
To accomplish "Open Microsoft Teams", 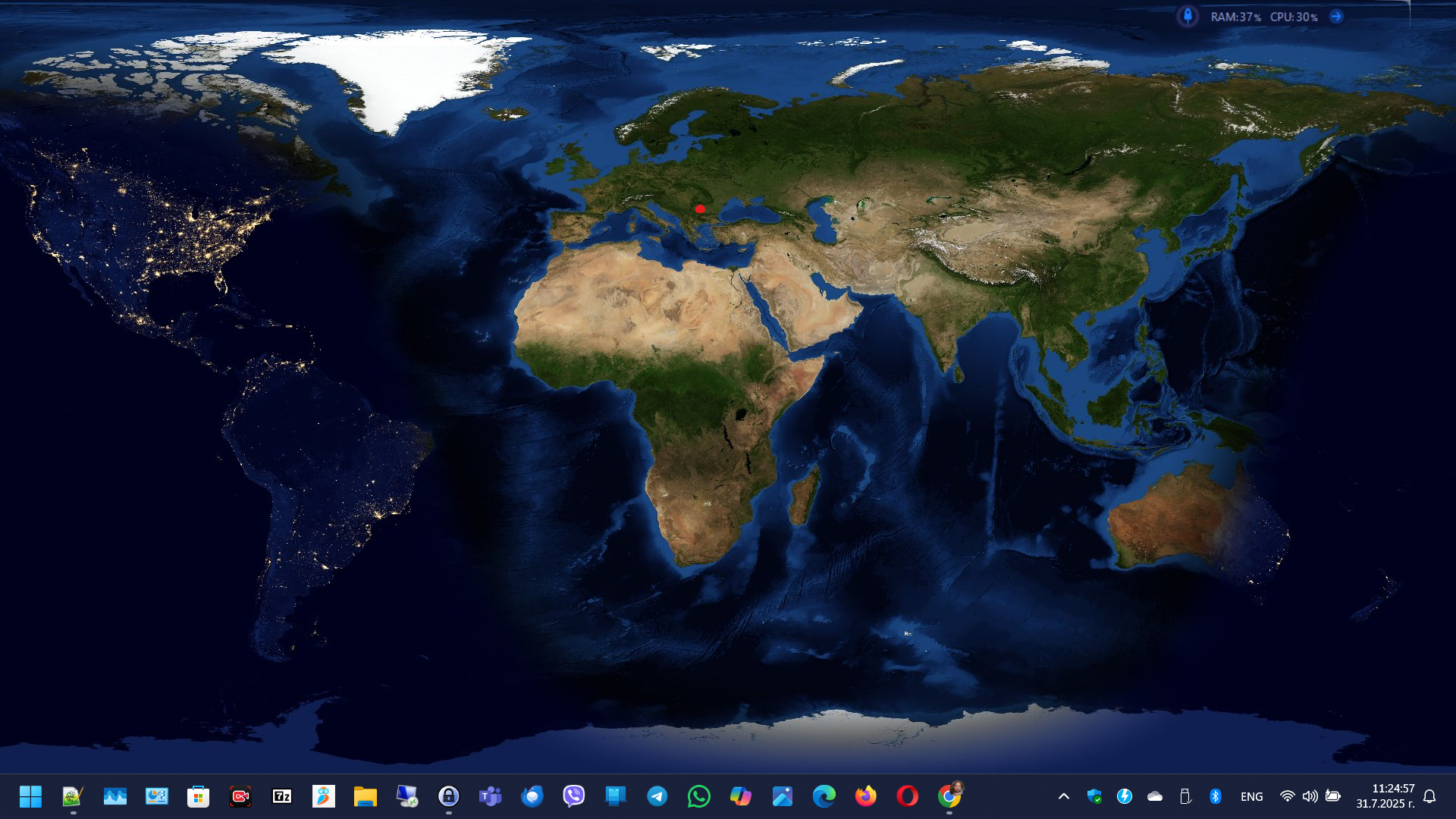I will (491, 796).
